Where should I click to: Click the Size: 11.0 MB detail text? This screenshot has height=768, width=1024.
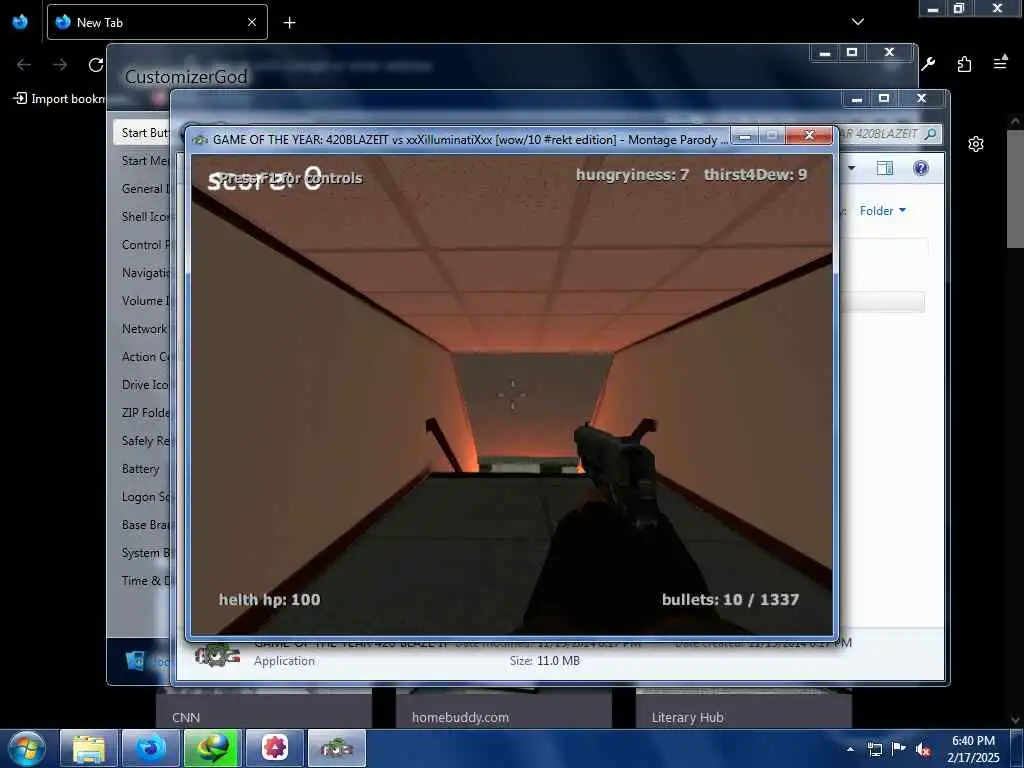545,661
